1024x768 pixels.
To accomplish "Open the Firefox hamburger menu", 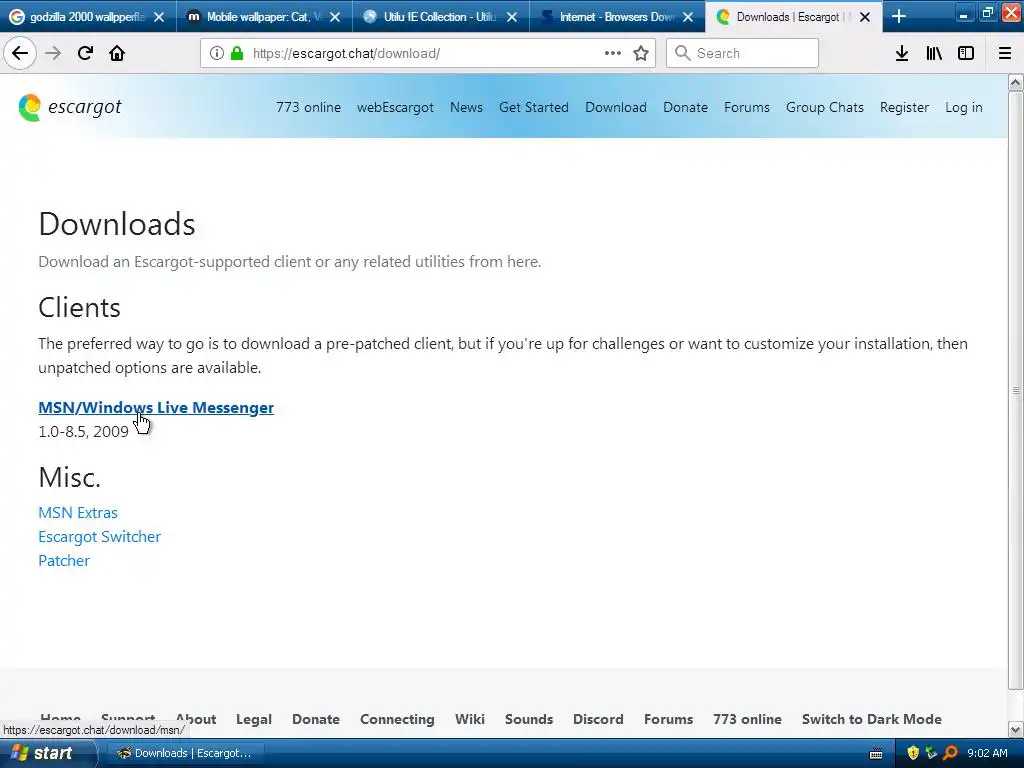I will [x=1005, y=53].
